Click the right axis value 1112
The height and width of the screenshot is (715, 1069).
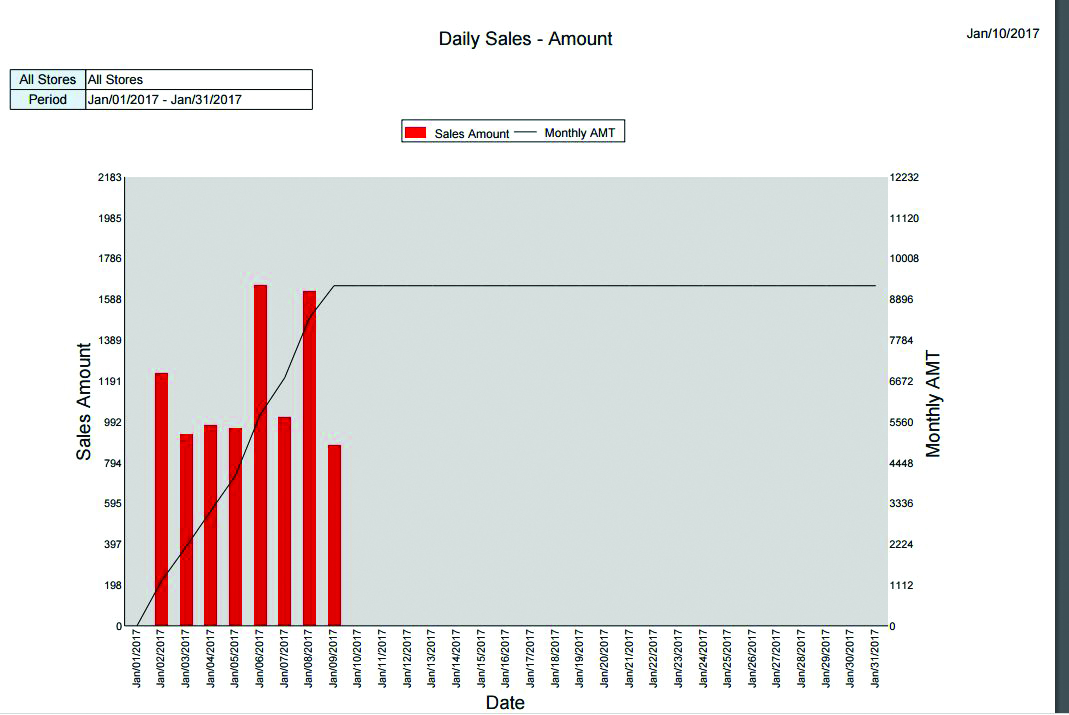(x=901, y=585)
